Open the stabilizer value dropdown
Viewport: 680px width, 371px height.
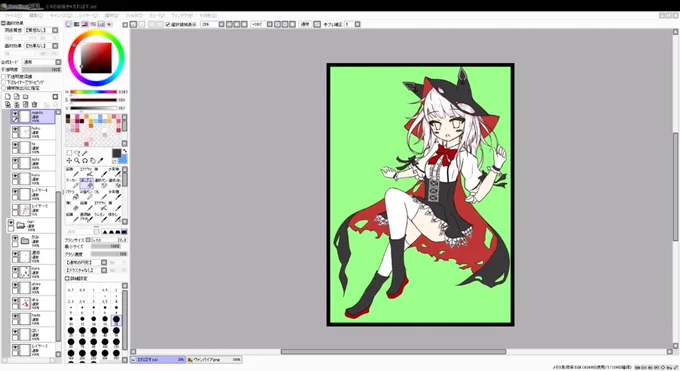[x=357, y=24]
